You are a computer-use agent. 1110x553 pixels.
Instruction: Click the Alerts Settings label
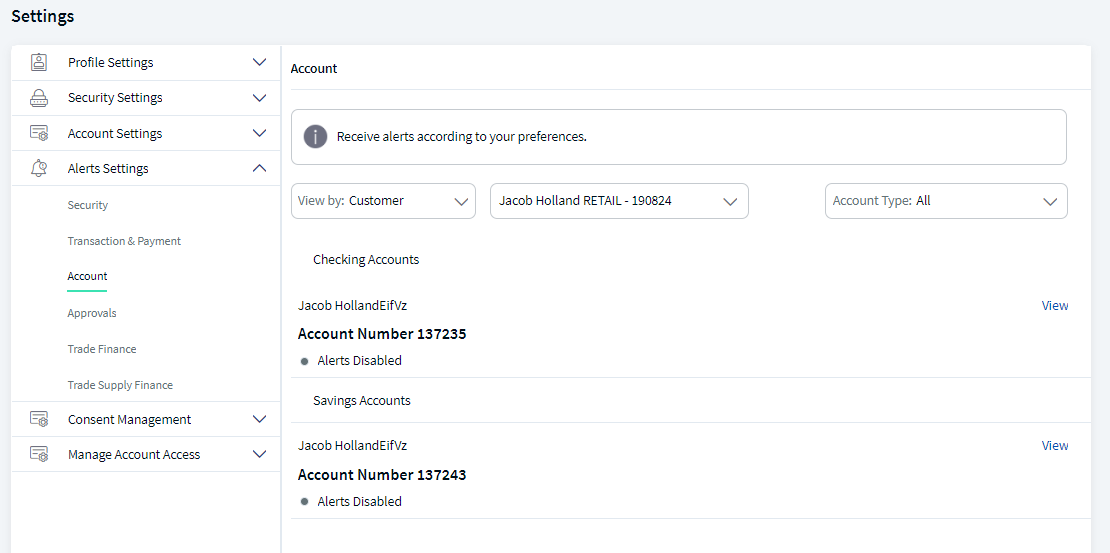point(108,169)
